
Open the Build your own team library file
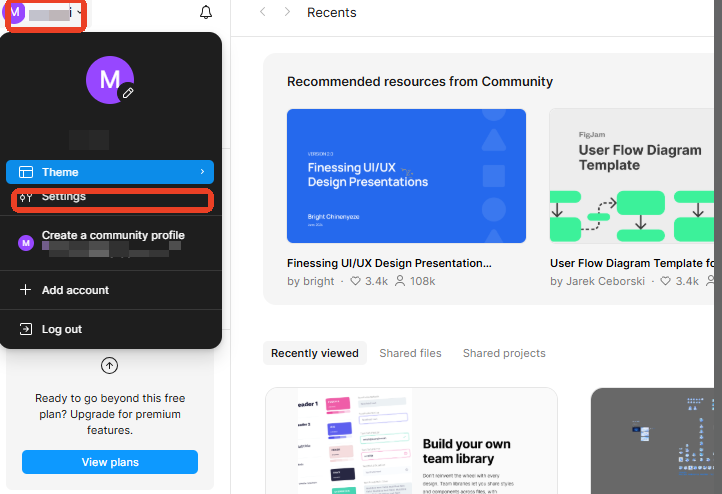coord(411,441)
